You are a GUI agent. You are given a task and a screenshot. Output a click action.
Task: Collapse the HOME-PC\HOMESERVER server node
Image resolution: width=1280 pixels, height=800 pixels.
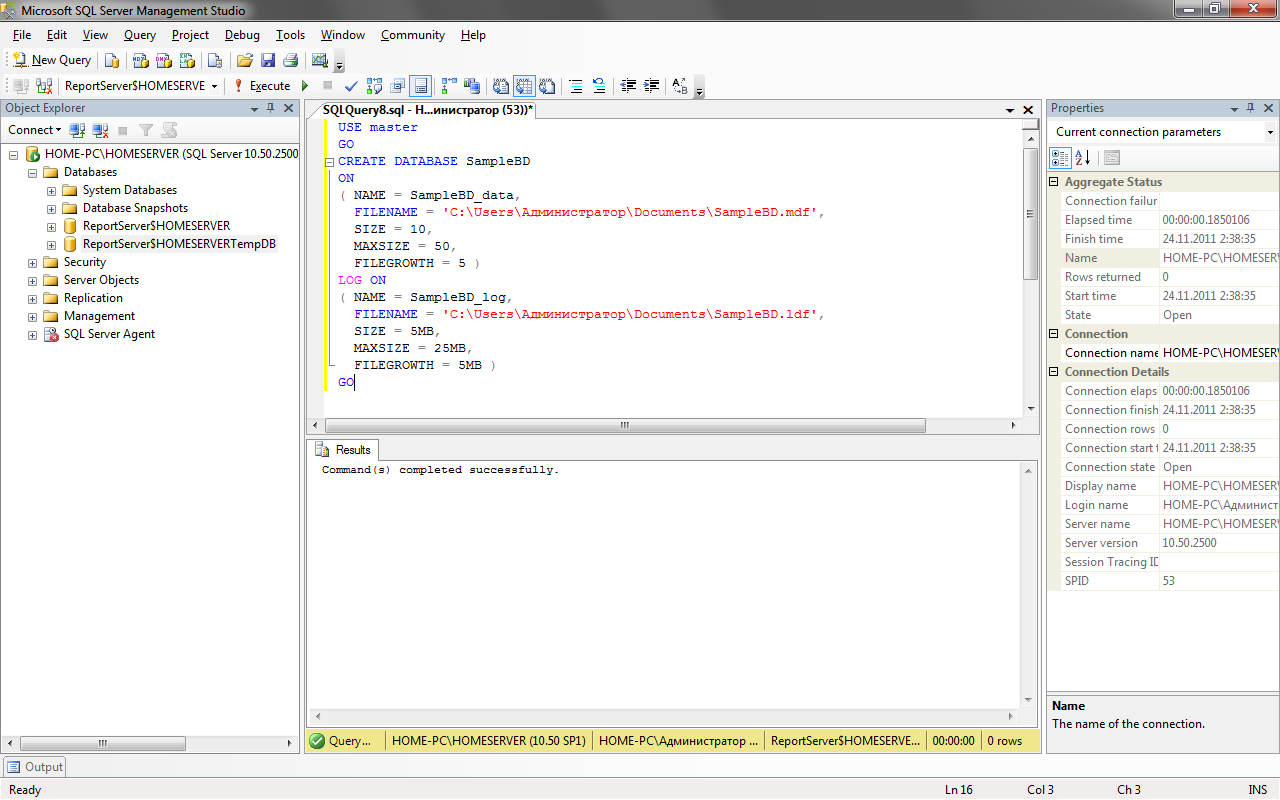tap(14, 154)
